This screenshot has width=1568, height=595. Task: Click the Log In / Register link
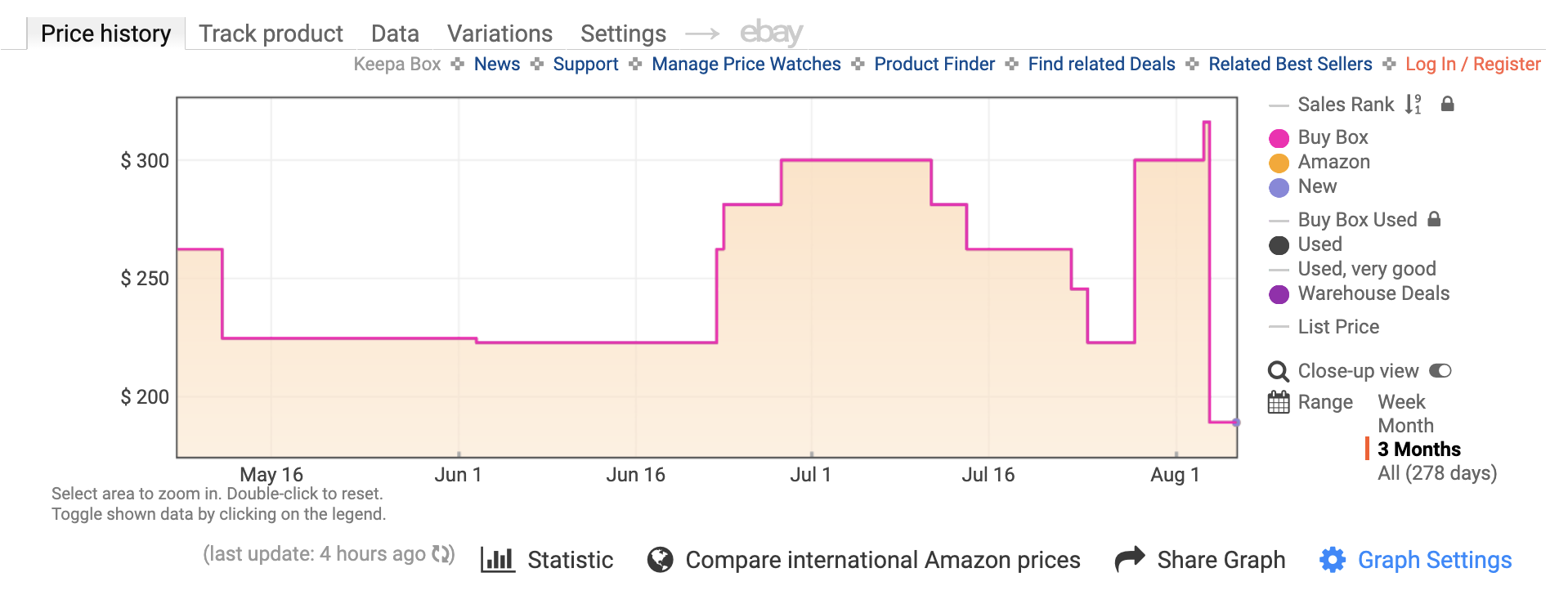1473,64
